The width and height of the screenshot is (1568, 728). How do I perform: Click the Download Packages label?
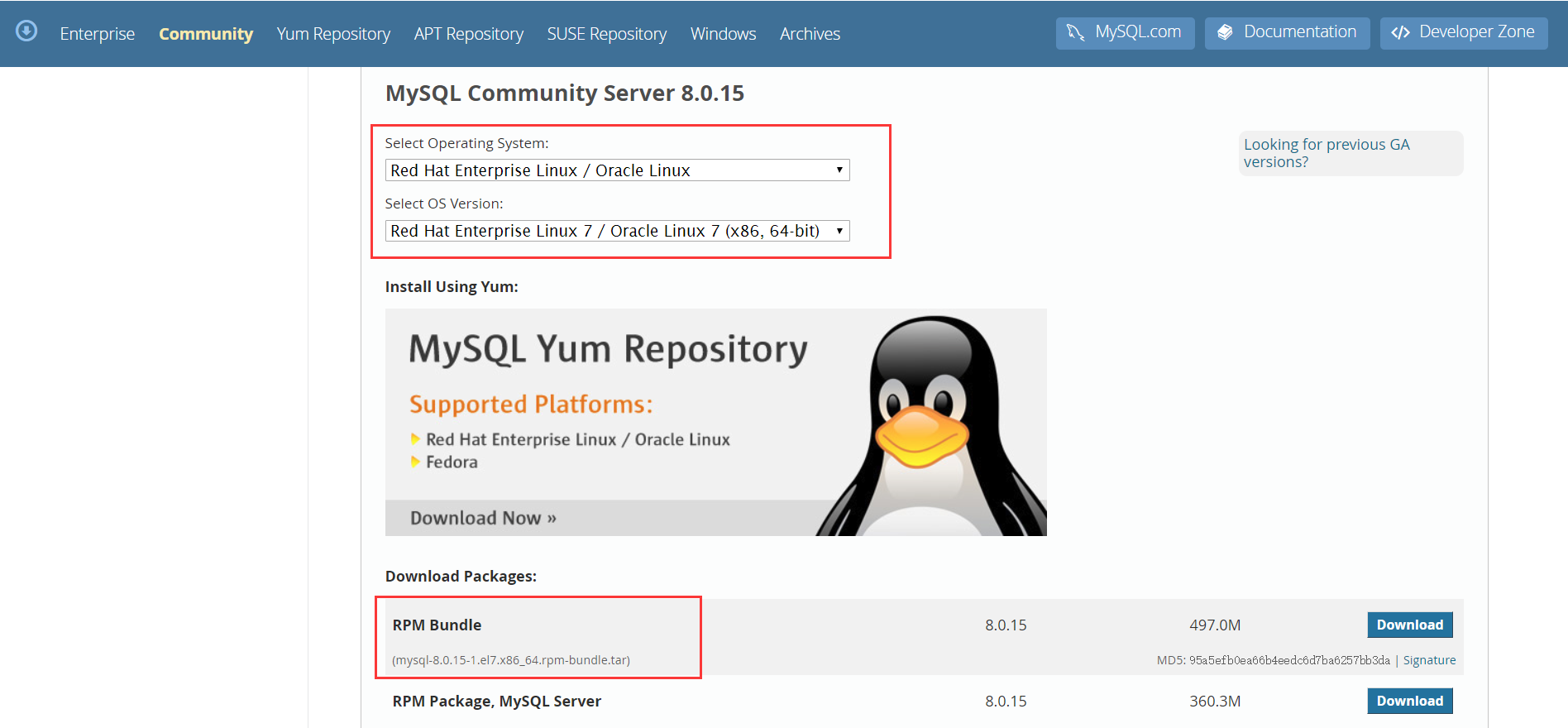[x=461, y=577]
